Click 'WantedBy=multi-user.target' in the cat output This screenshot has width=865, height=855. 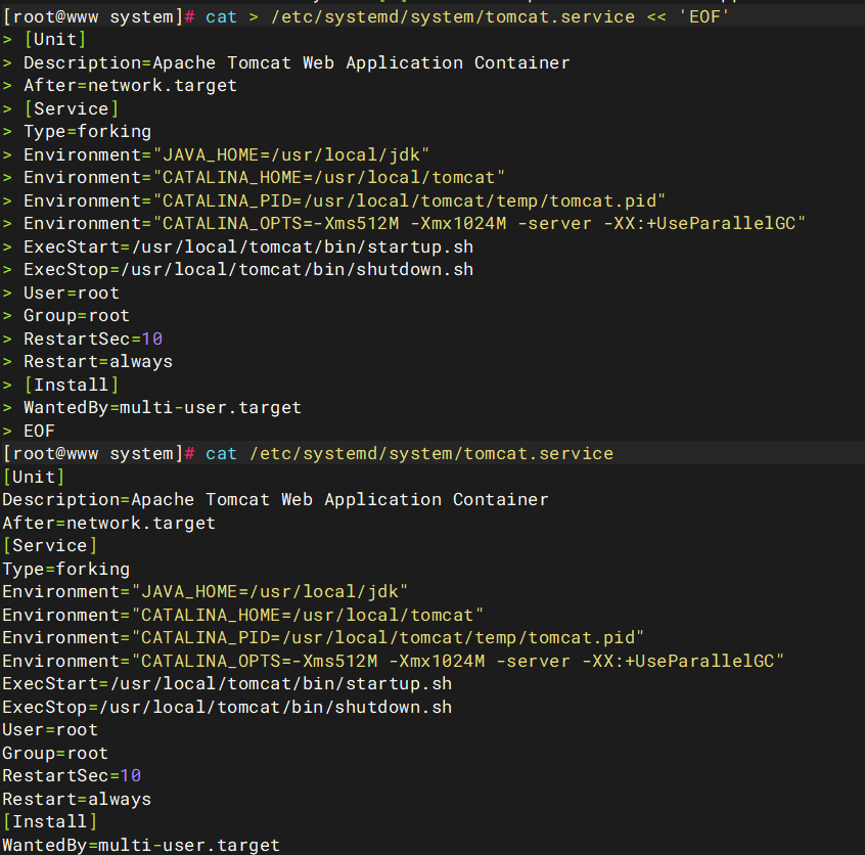(141, 845)
